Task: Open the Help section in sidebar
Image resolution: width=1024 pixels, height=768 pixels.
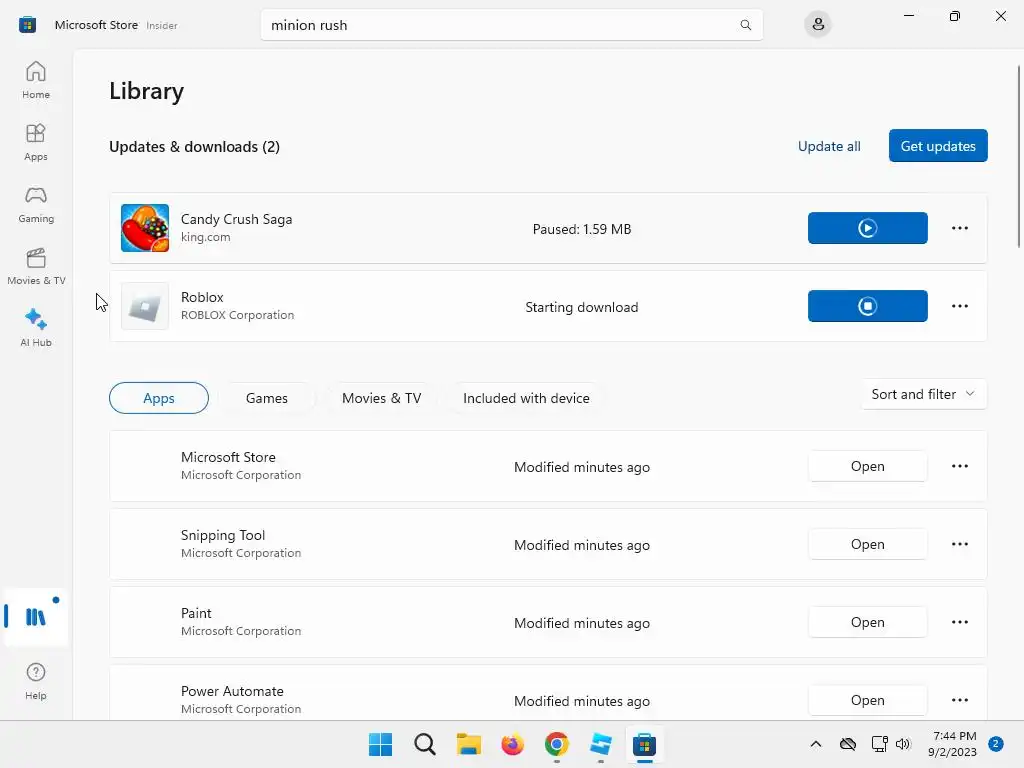Action: tap(36, 681)
